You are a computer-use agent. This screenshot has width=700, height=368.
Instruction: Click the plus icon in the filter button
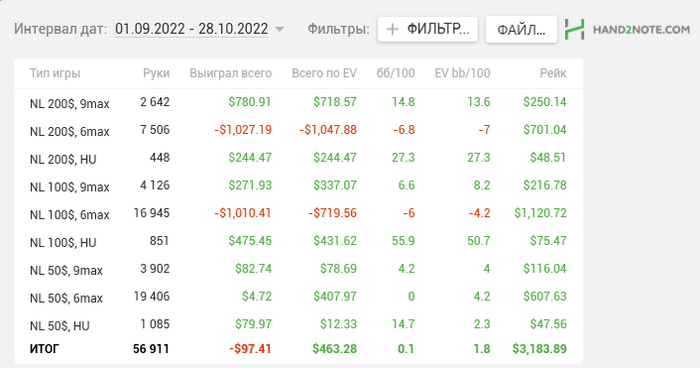coord(392,29)
